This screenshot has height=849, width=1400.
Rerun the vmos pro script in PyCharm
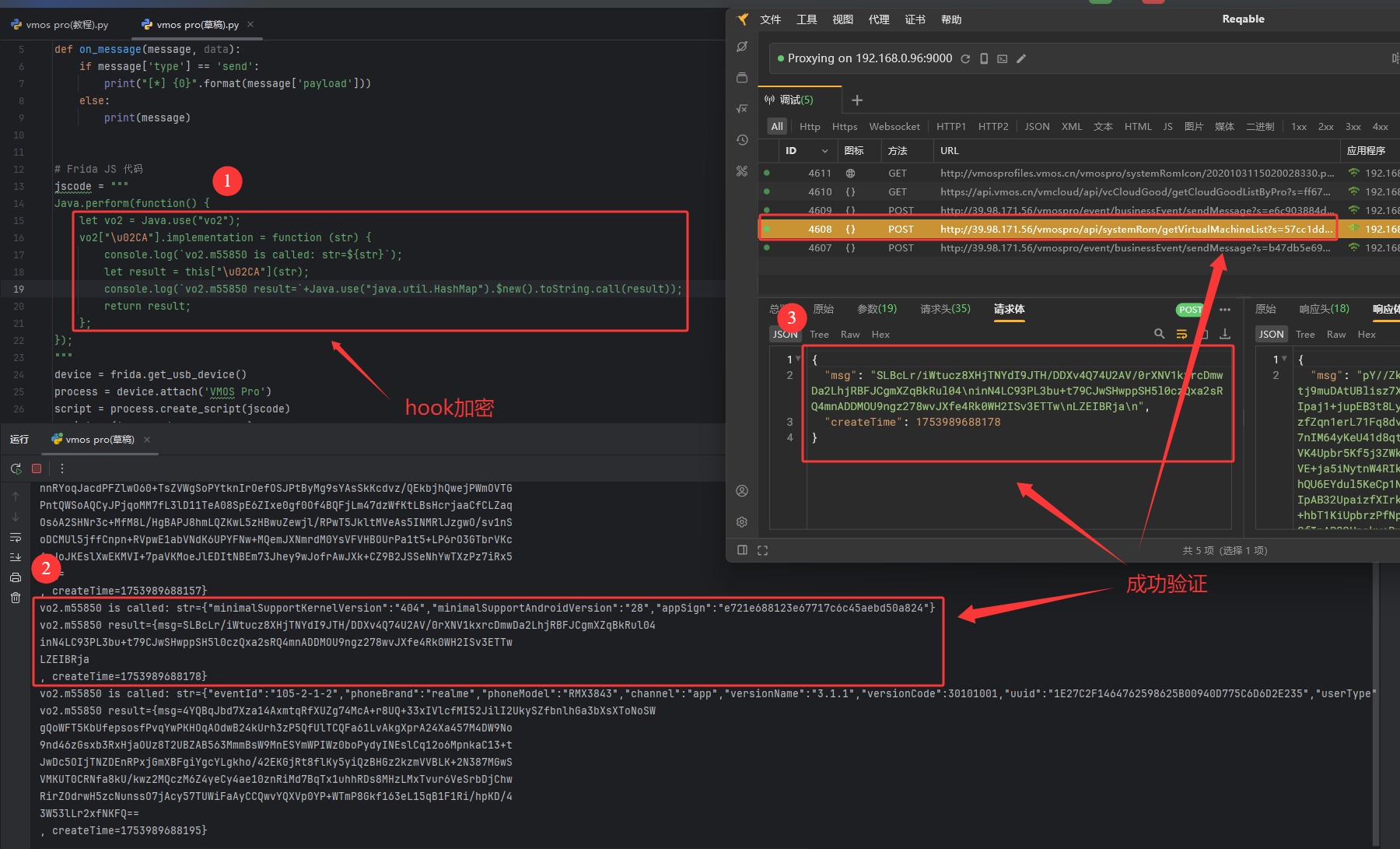(x=16, y=468)
